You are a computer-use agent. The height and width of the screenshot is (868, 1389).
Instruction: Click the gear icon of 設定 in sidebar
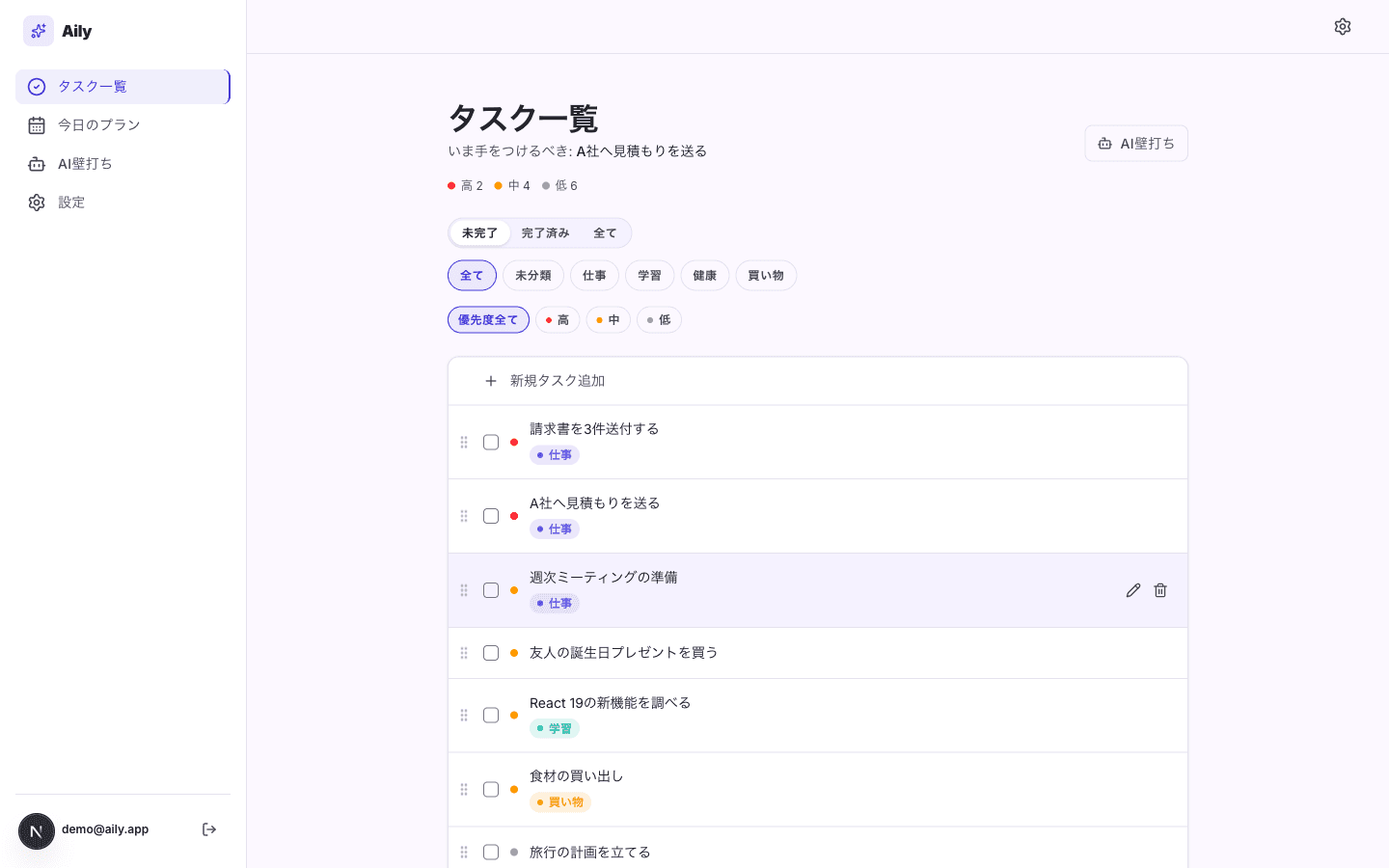37,203
